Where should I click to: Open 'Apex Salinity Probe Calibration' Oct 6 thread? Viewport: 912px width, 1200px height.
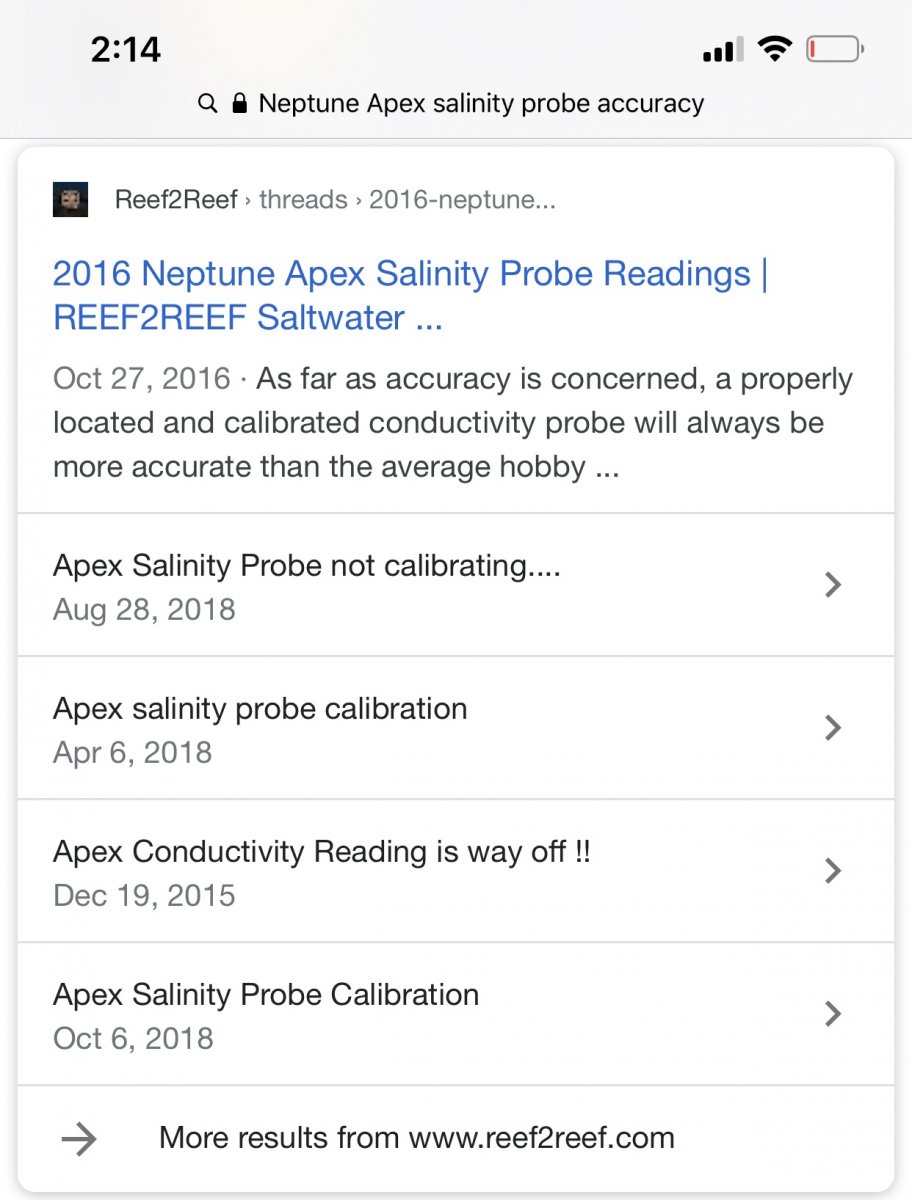pyautogui.click(x=266, y=995)
